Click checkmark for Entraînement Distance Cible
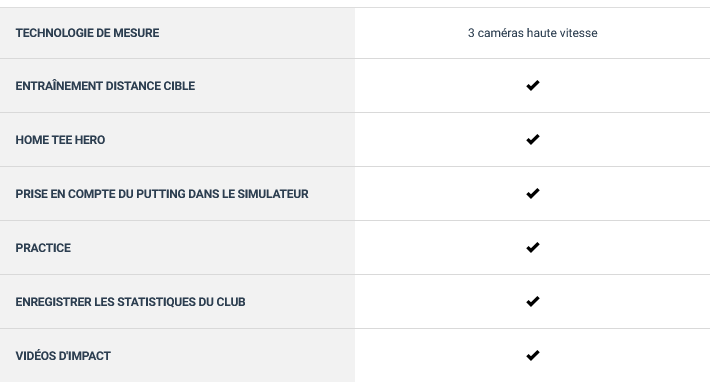This screenshot has width=710, height=388. [x=532, y=85]
